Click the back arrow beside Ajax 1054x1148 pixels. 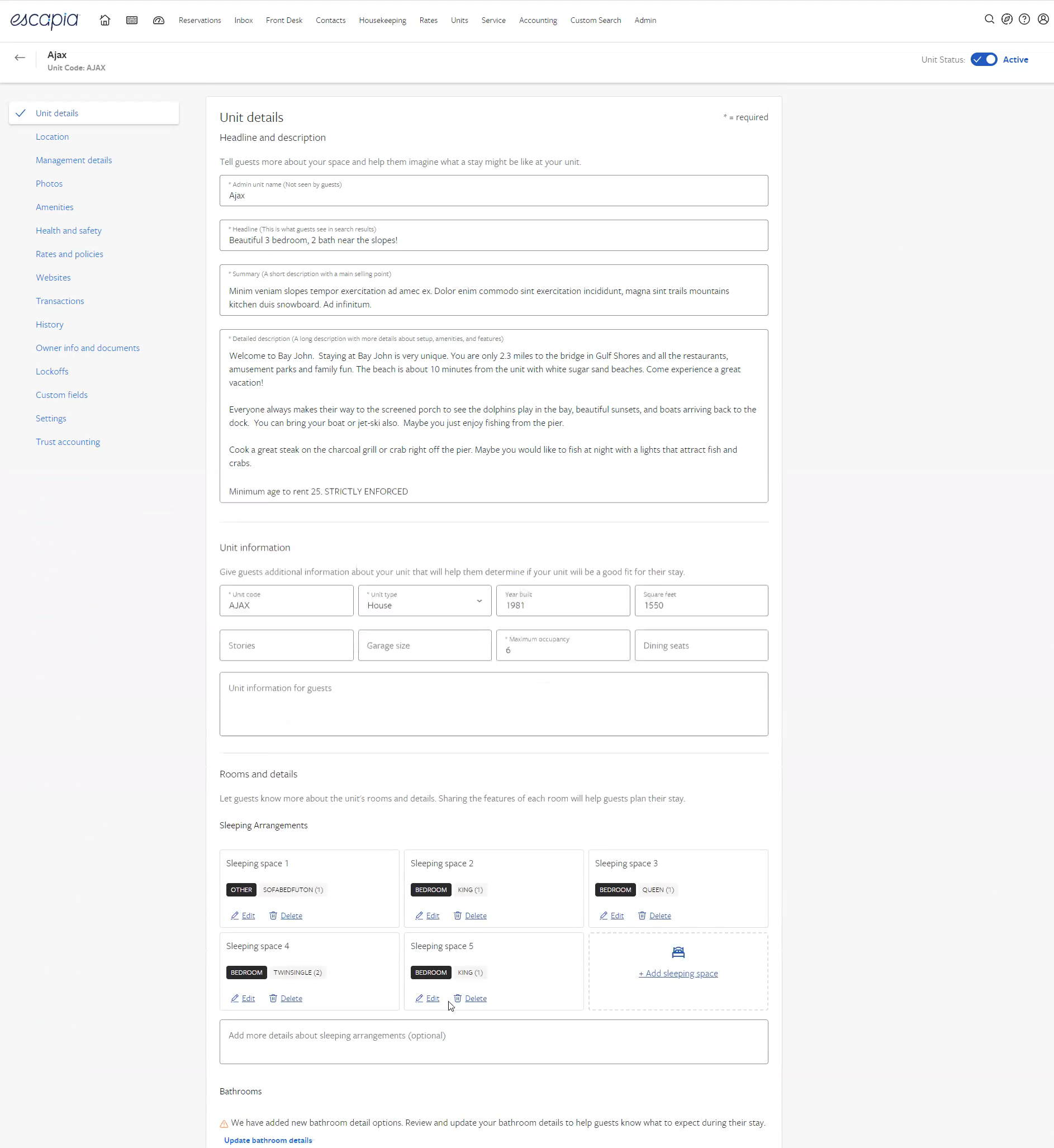(20, 58)
